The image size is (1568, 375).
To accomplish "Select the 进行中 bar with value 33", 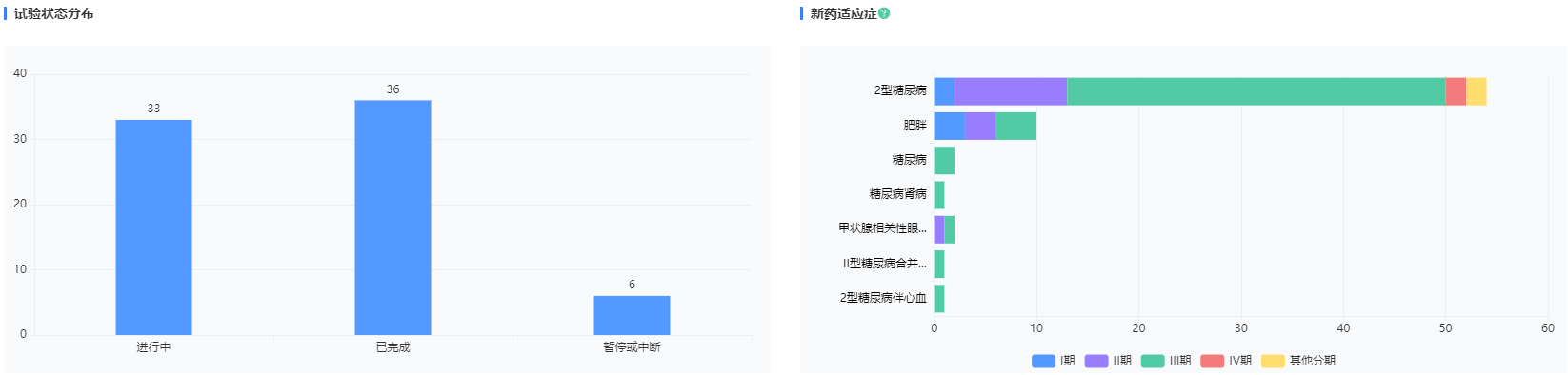I will [153, 227].
